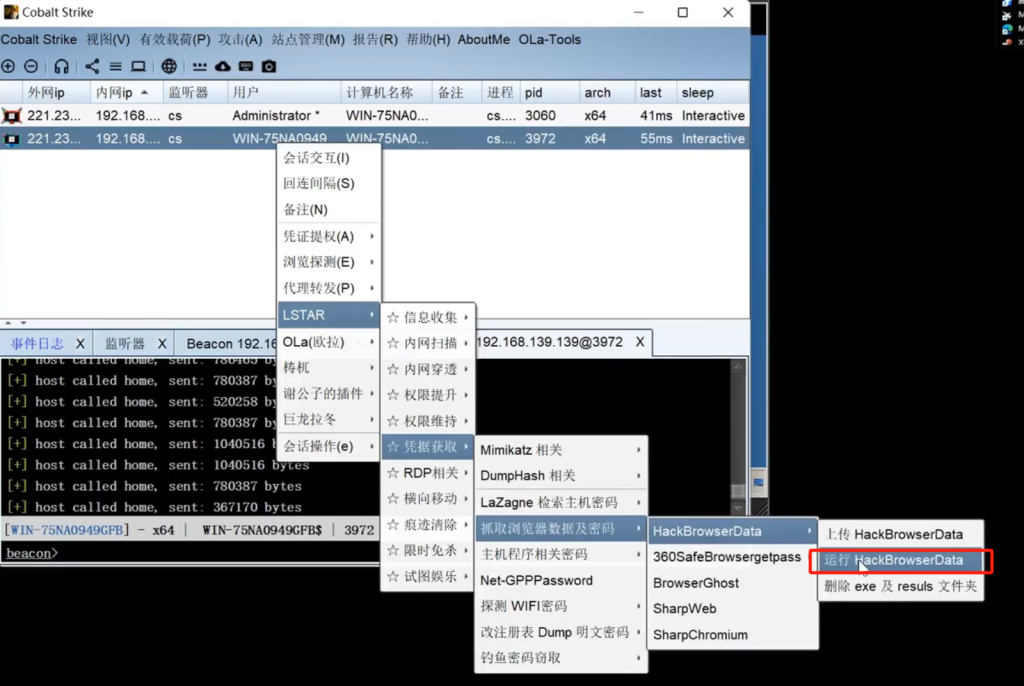Open the ☆ 横向移动 submenu
The height and width of the screenshot is (686, 1024).
pos(428,499)
